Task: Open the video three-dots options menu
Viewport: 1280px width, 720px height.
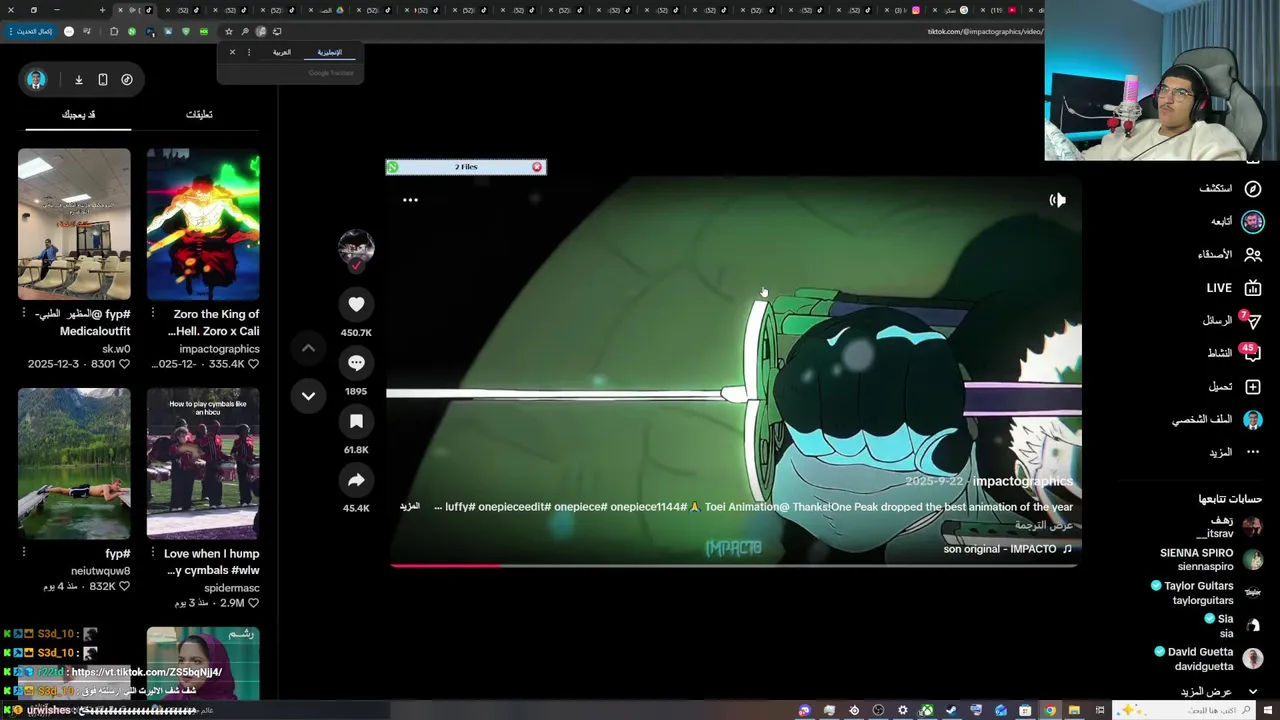Action: coord(410,200)
